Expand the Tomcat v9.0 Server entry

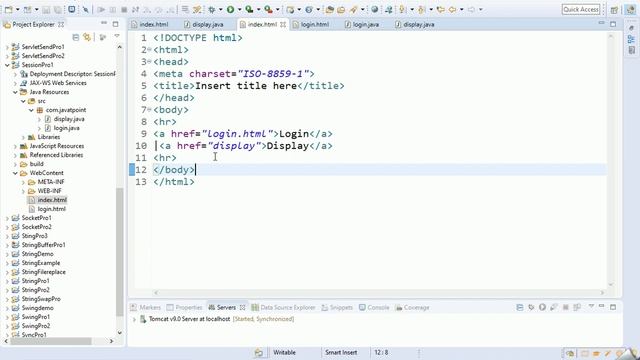pos(134,319)
